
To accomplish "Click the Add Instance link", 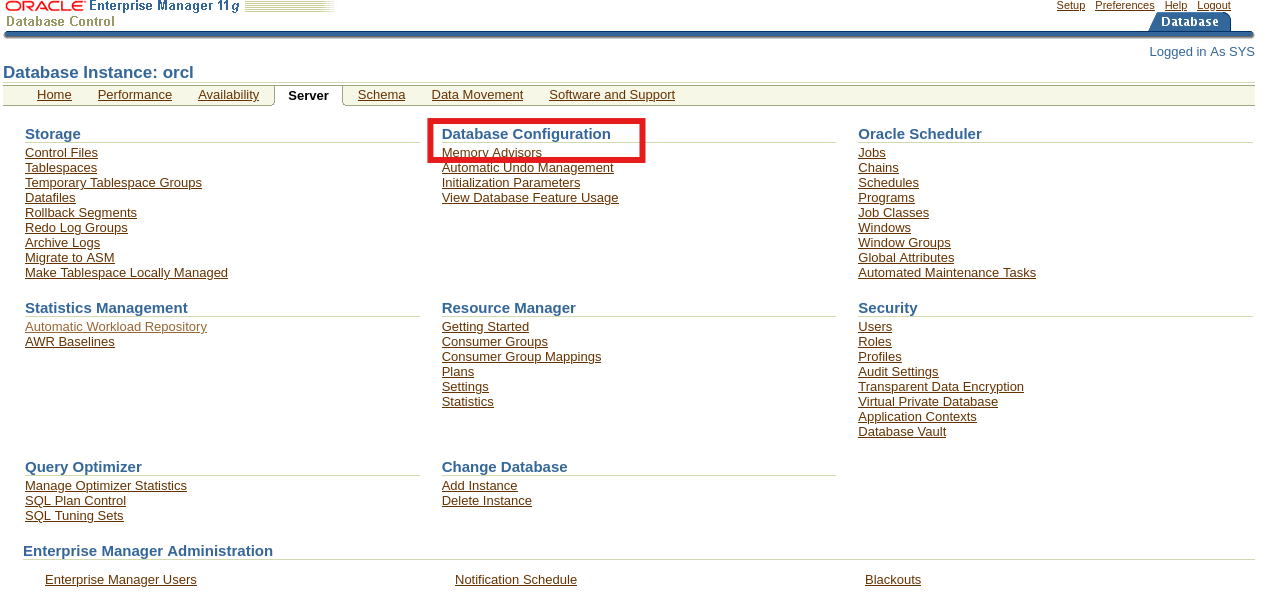I will [480, 486].
